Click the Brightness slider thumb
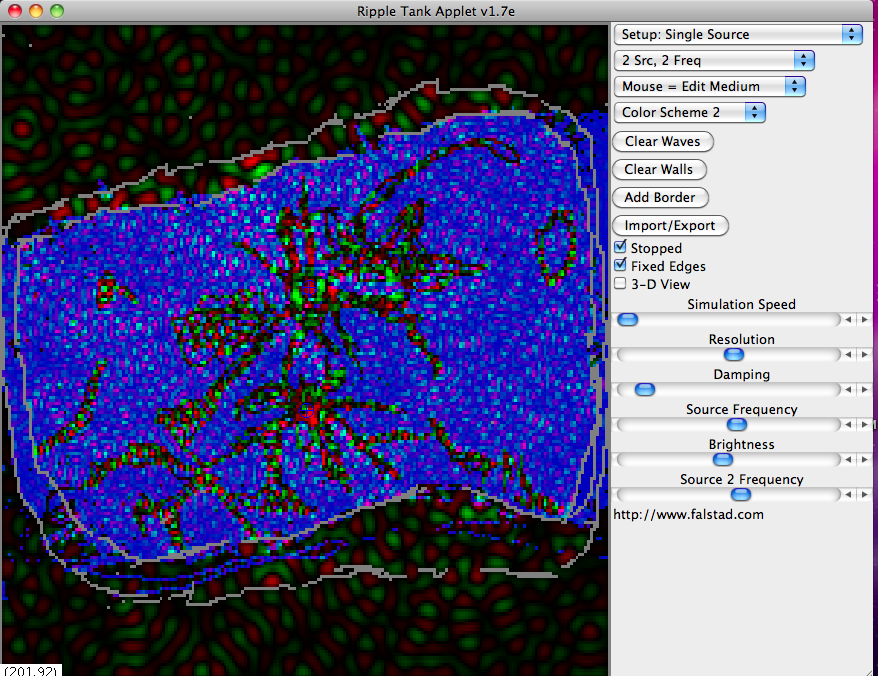The image size is (878, 676). pos(722,460)
